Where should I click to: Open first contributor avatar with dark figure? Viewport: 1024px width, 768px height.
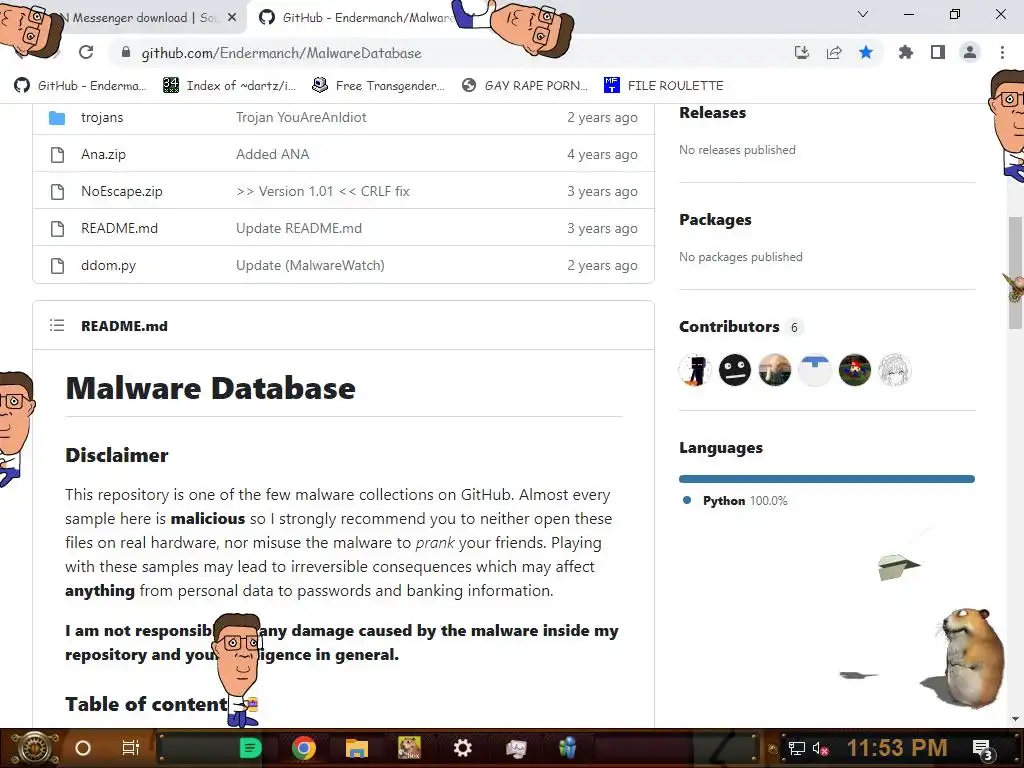pos(695,370)
